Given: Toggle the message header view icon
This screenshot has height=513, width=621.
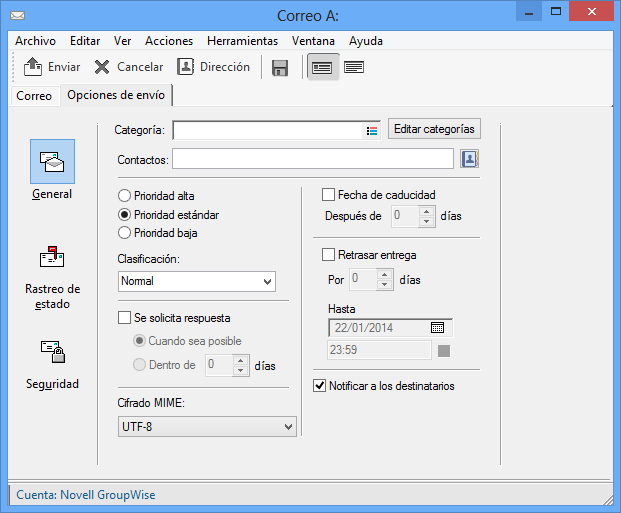Looking at the screenshot, I should pyautogui.click(x=322, y=67).
